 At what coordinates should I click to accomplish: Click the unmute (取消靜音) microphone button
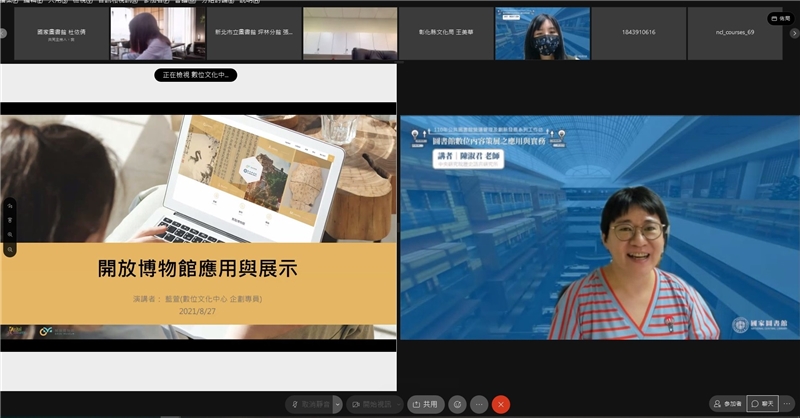click(309, 404)
